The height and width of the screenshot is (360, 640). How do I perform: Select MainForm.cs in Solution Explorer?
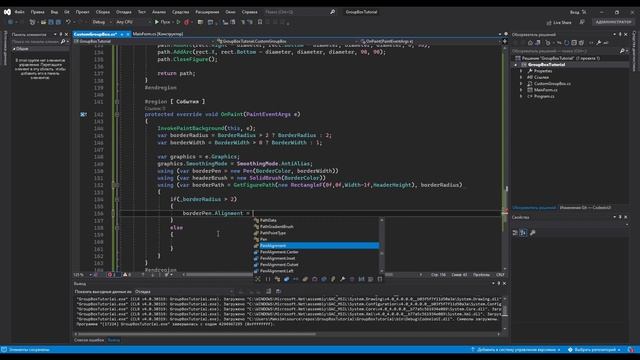546,90
